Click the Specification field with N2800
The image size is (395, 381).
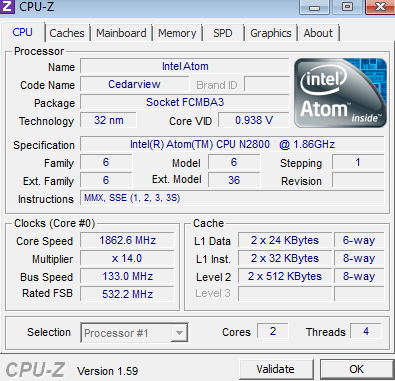(x=232, y=144)
